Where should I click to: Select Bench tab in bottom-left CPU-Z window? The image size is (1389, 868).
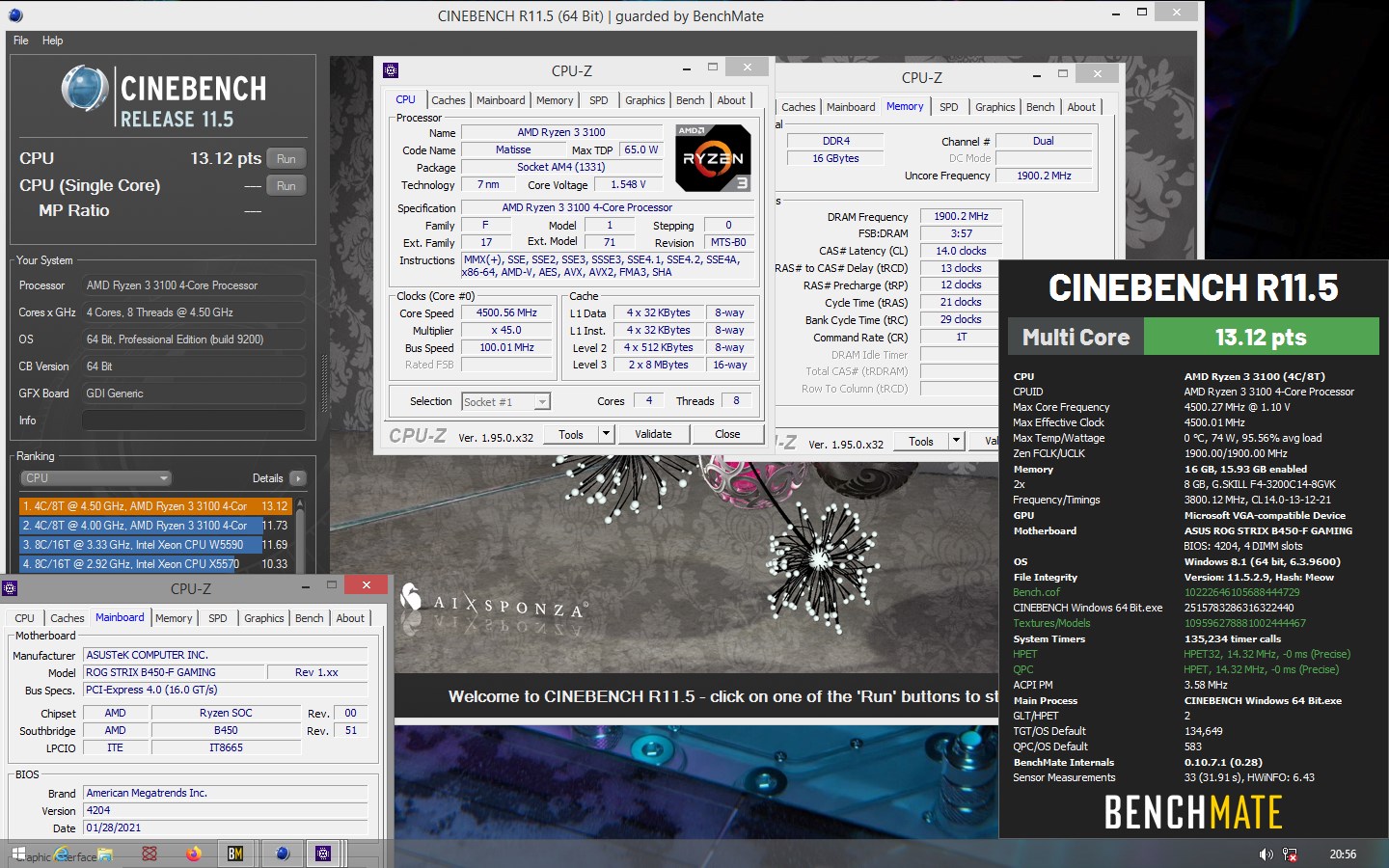coord(309,618)
